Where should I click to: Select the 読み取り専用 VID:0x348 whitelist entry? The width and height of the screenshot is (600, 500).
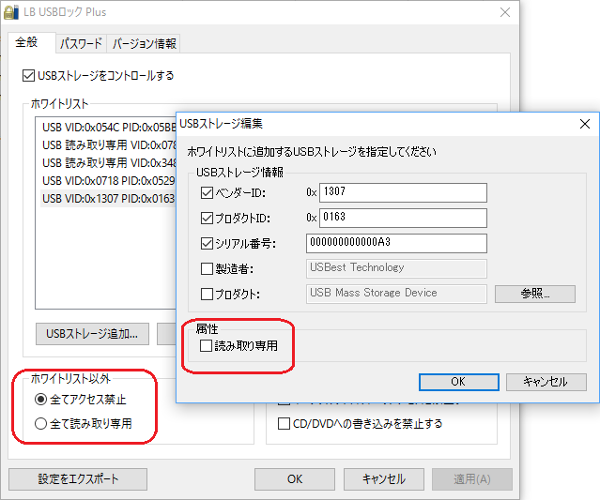(109, 163)
